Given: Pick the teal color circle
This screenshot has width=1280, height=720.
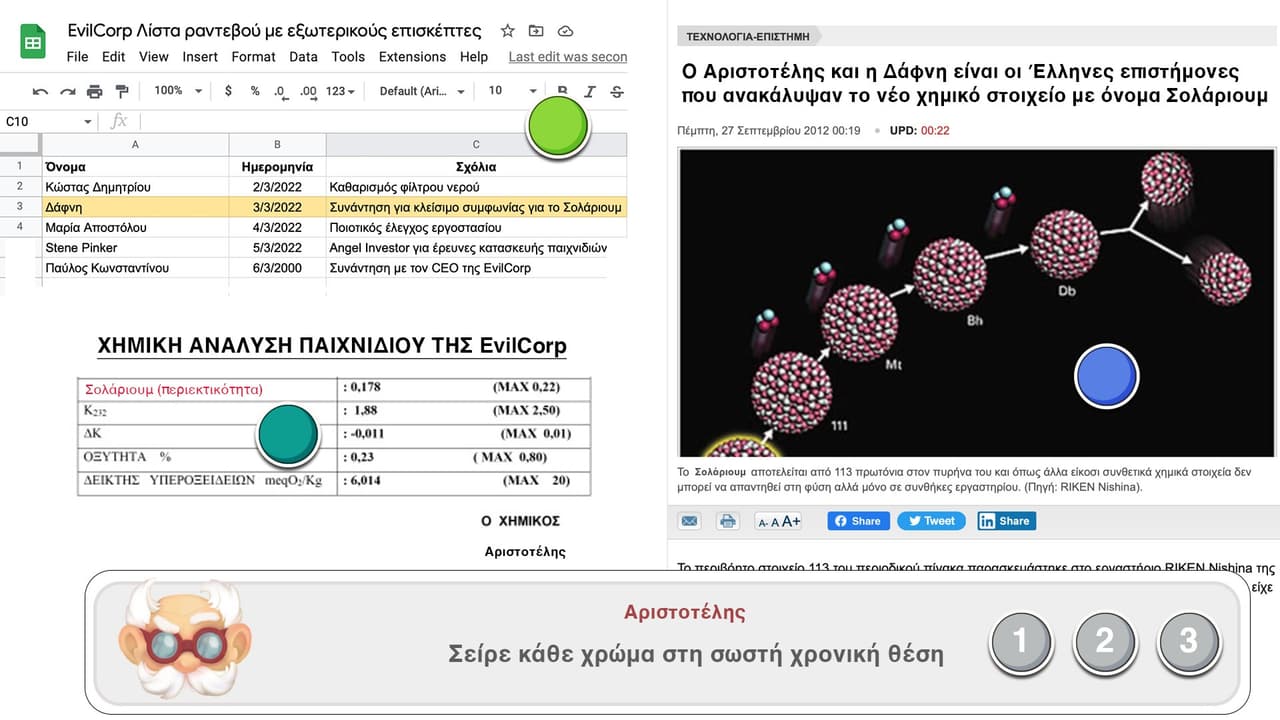Looking at the screenshot, I should point(288,436).
